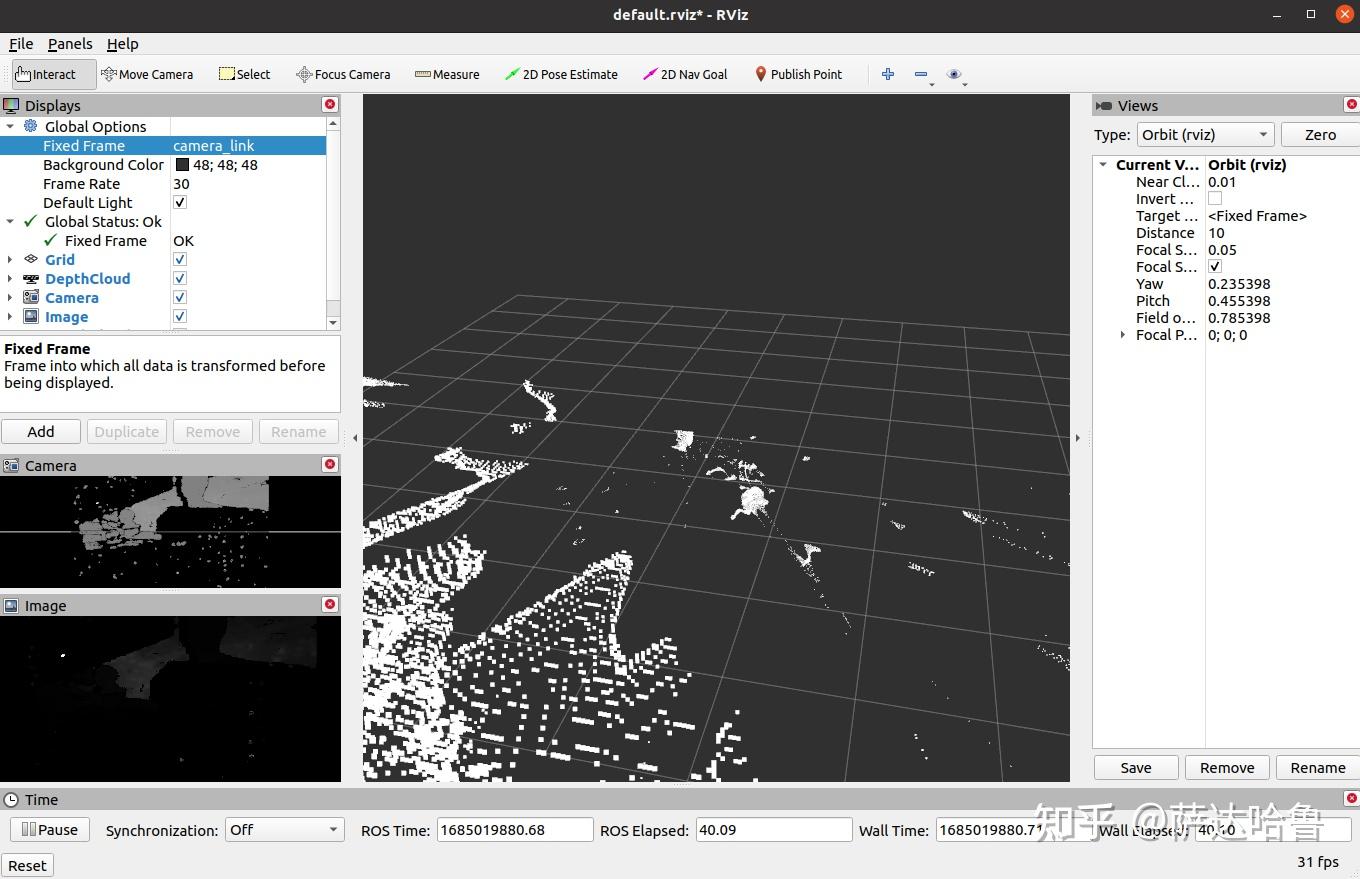Open the Synchronization dropdown
The image size is (1360, 879).
(284, 830)
